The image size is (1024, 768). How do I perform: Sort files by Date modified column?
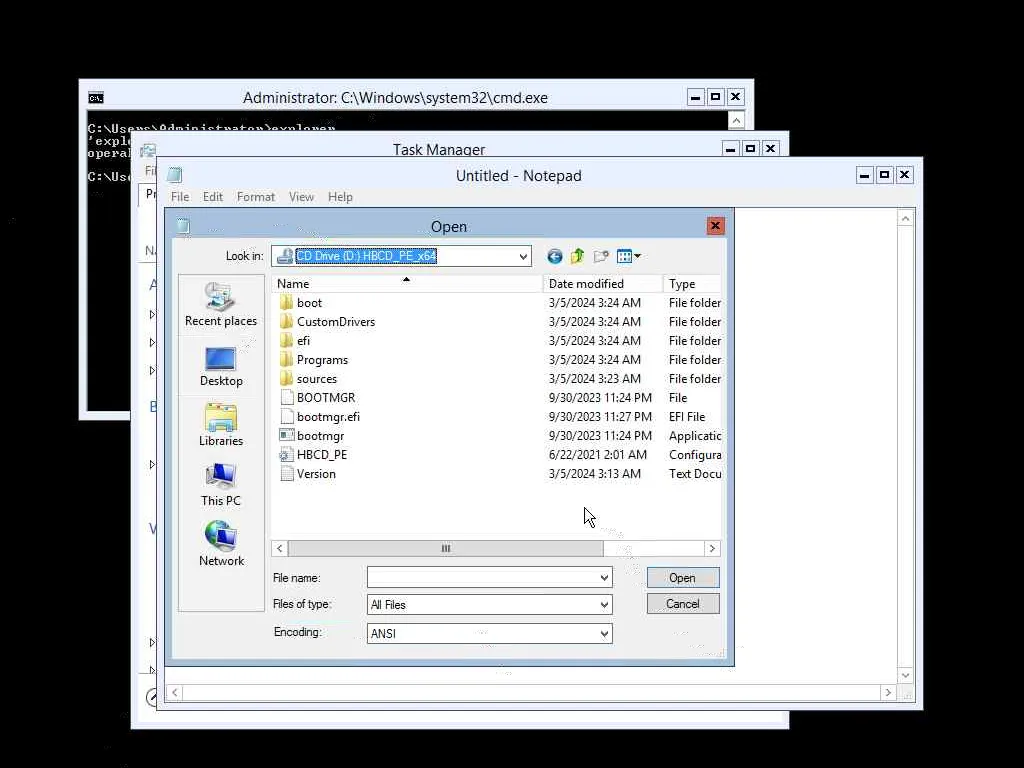coord(602,283)
